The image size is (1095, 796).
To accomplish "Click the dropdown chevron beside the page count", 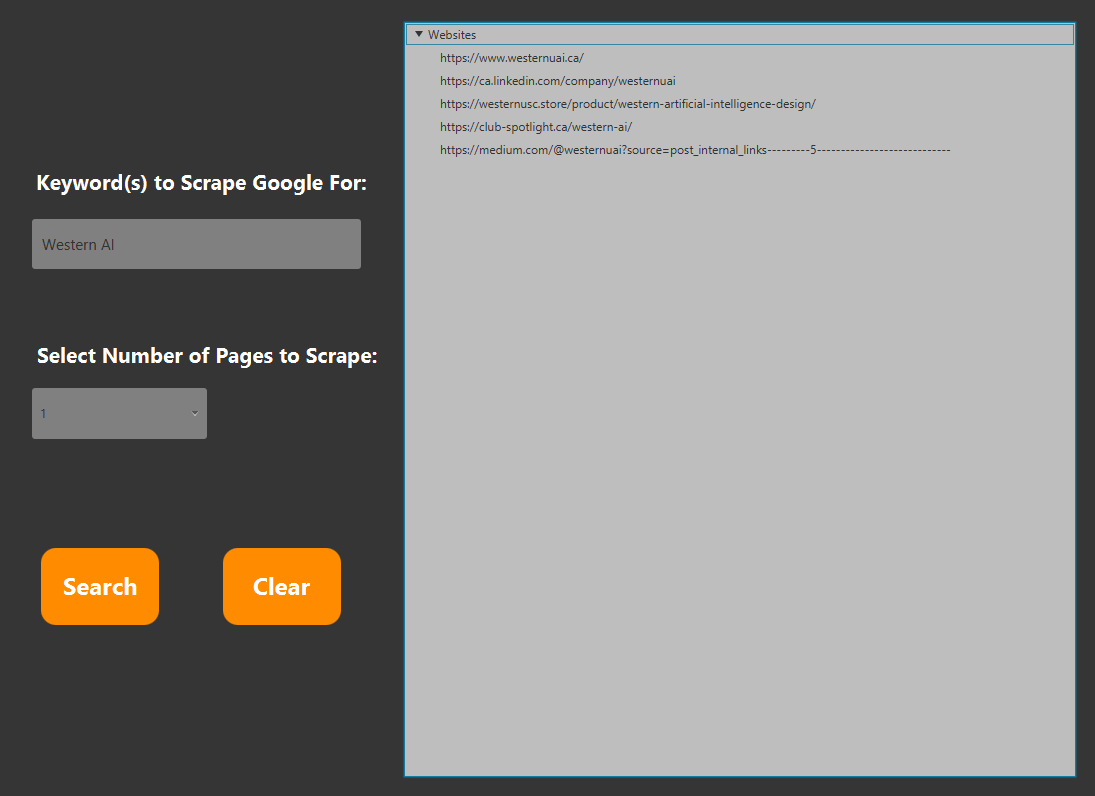I will [195, 413].
